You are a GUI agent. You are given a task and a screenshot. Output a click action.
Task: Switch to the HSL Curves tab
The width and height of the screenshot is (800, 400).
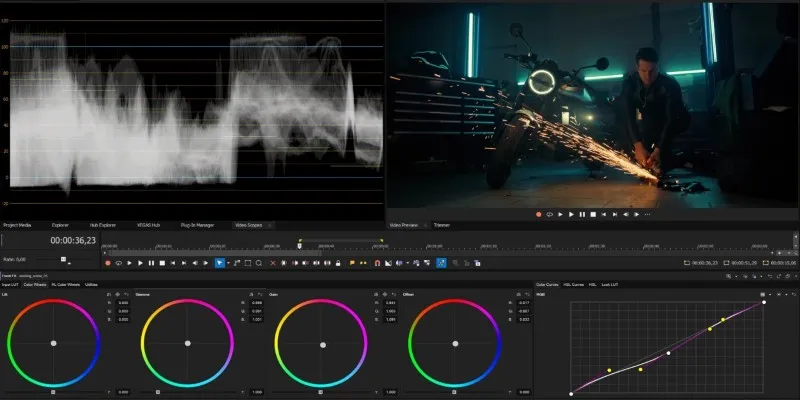pyautogui.click(x=574, y=284)
